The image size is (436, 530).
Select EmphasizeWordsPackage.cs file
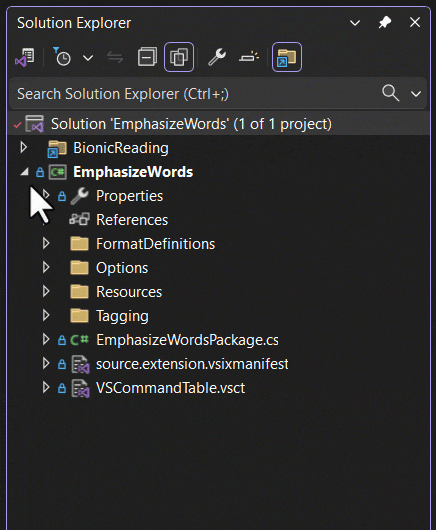coord(187,340)
